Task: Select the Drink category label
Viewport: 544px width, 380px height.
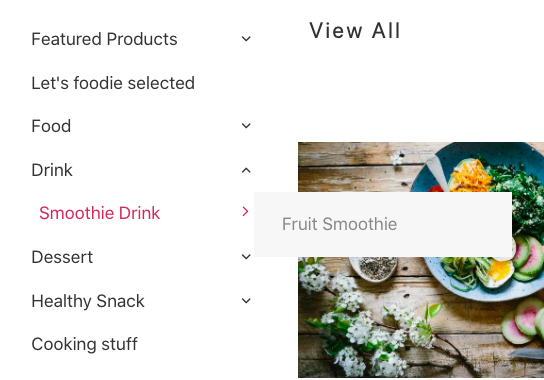Action: point(52,170)
